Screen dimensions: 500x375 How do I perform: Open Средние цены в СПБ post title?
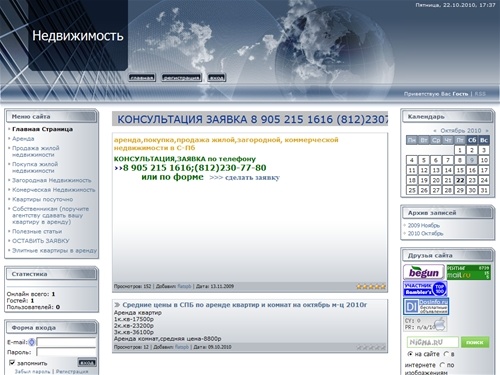coord(244,305)
